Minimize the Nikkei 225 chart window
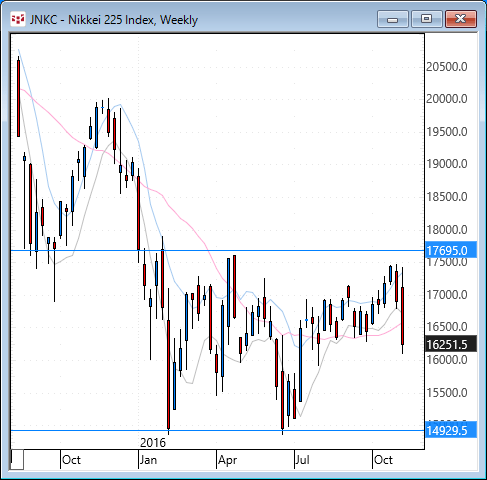The width and height of the screenshot is (487, 480). point(393,19)
